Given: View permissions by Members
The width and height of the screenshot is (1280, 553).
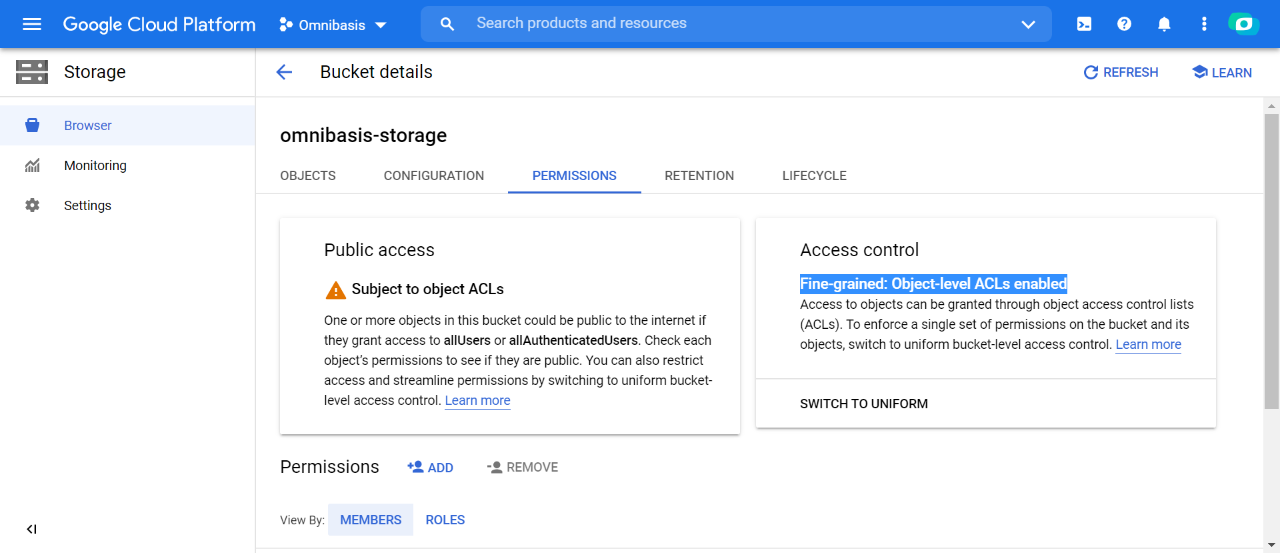Looking at the screenshot, I should pos(370,520).
